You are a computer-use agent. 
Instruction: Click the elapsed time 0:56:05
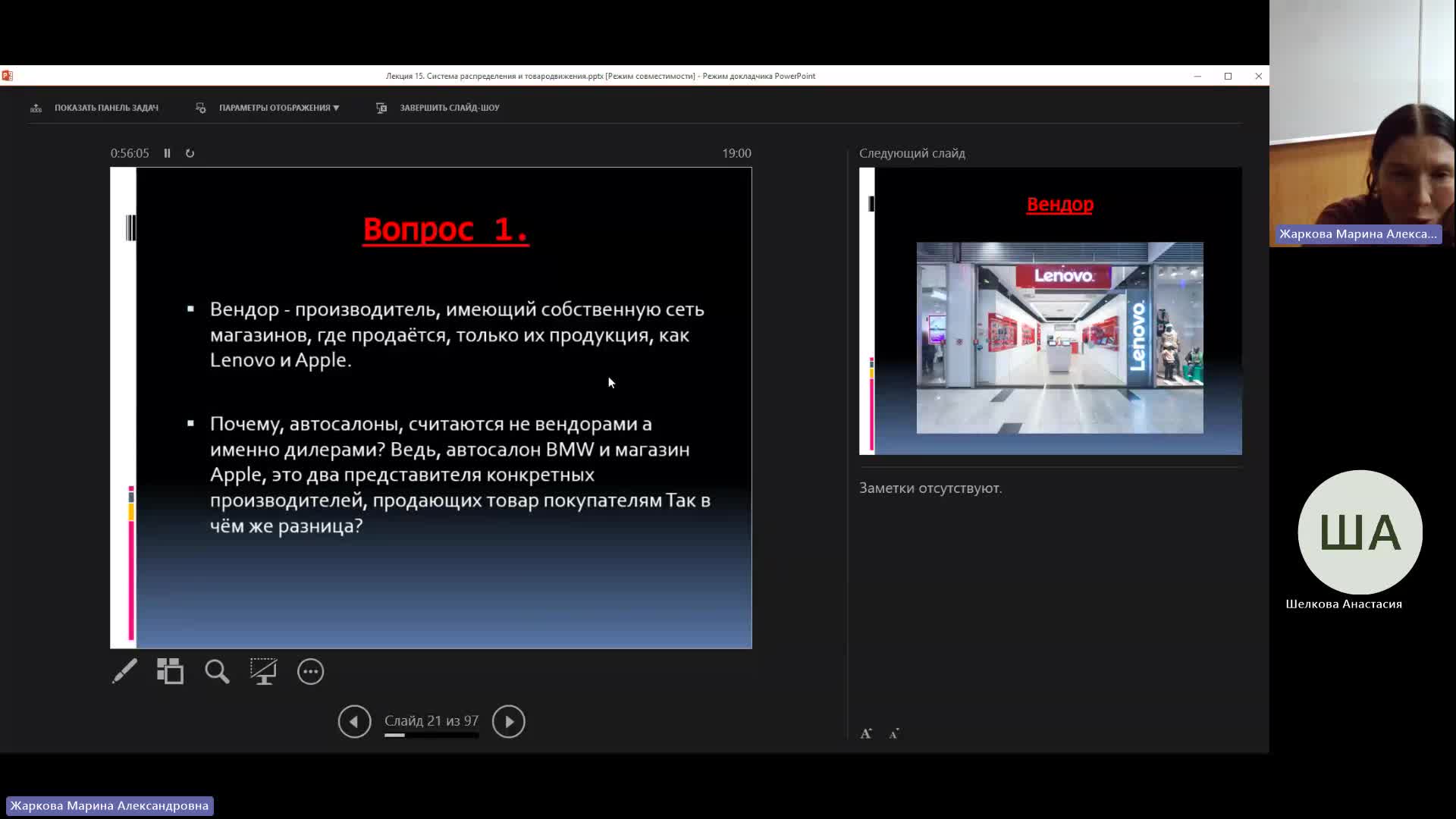point(130,153)
